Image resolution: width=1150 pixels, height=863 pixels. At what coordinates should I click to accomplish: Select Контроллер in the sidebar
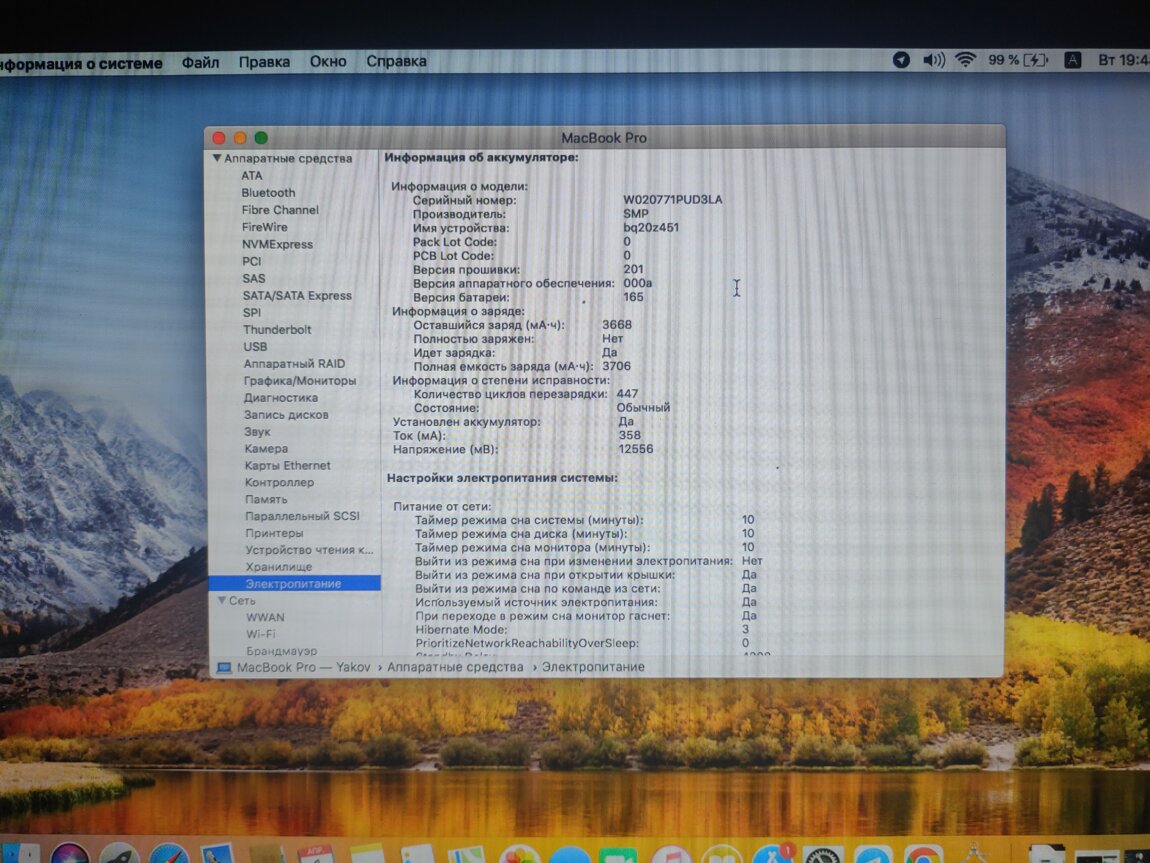[x=279, y=482]
